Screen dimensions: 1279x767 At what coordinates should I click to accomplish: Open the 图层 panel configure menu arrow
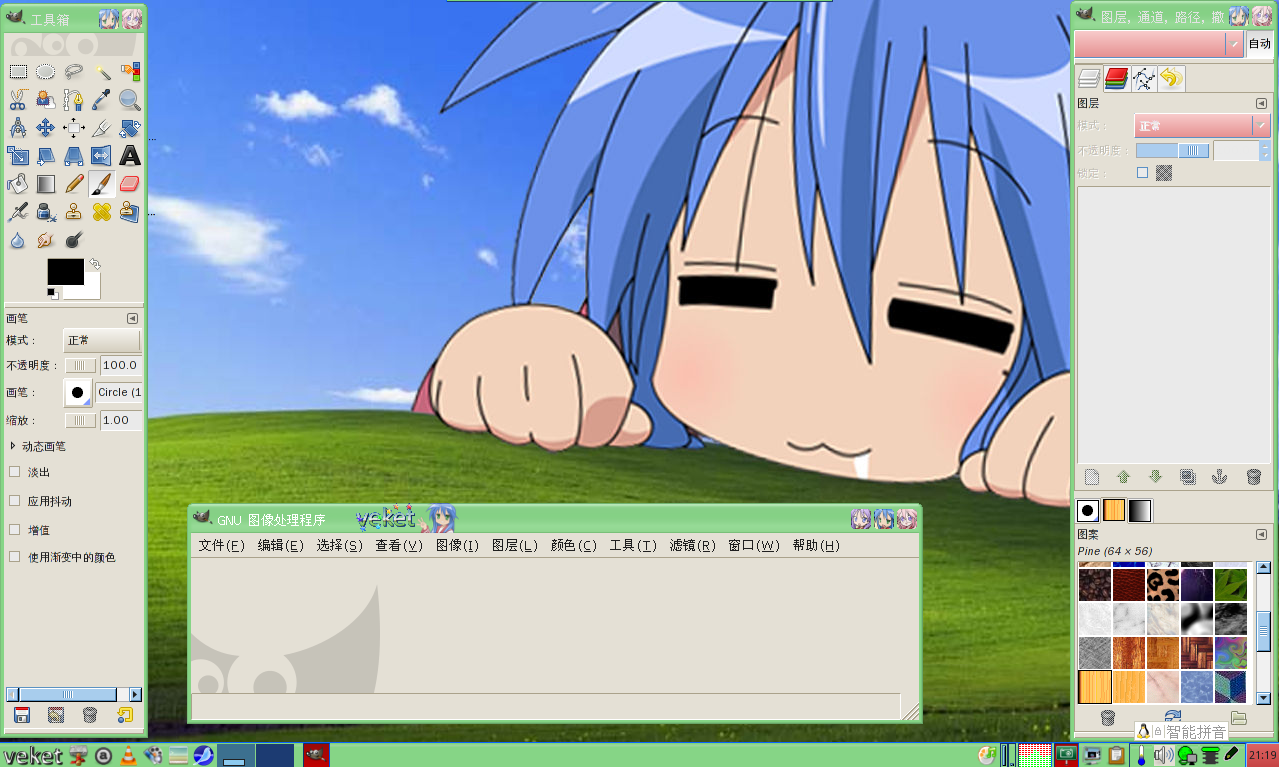point(1261,103)
